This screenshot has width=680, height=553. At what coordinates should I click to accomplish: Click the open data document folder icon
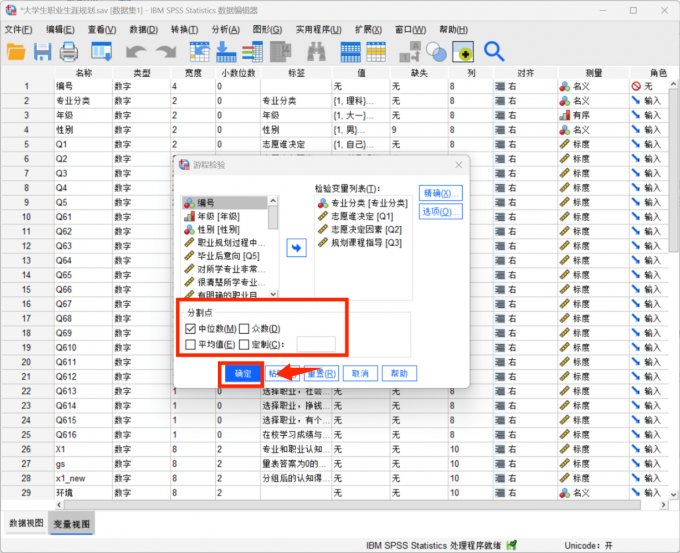(x=16, y=52)
